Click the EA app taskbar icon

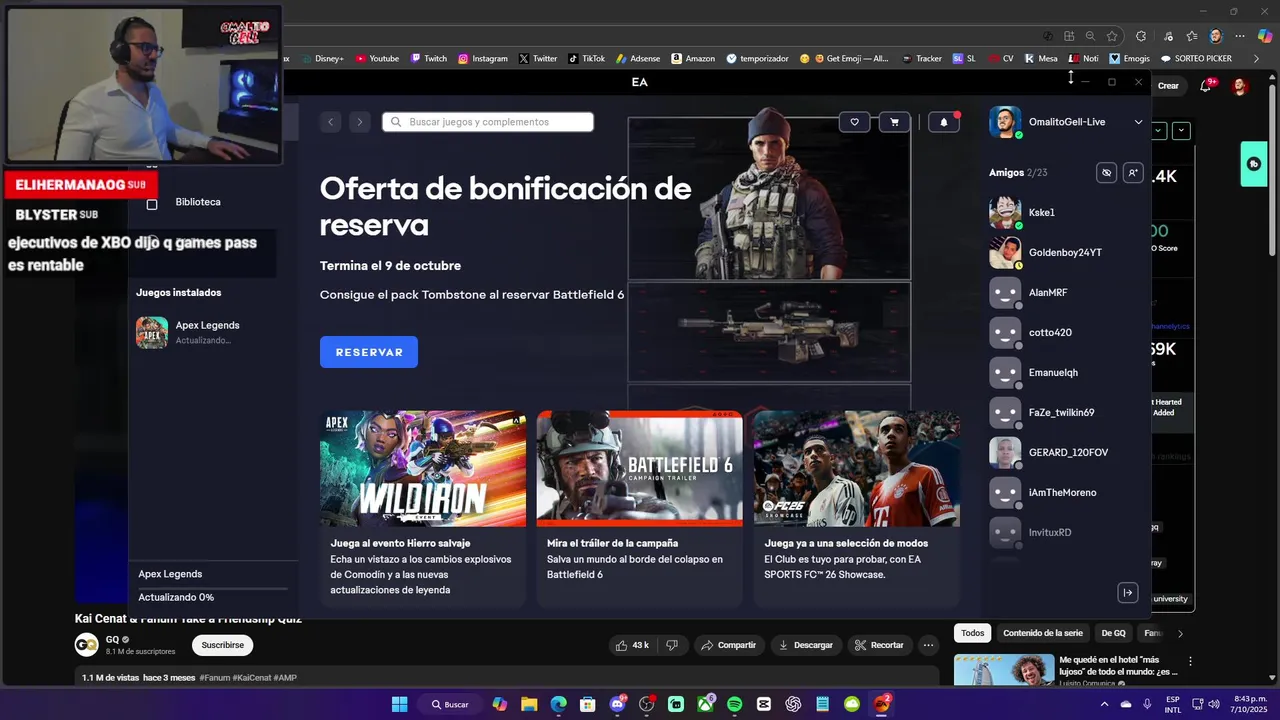tap(882, 704)
